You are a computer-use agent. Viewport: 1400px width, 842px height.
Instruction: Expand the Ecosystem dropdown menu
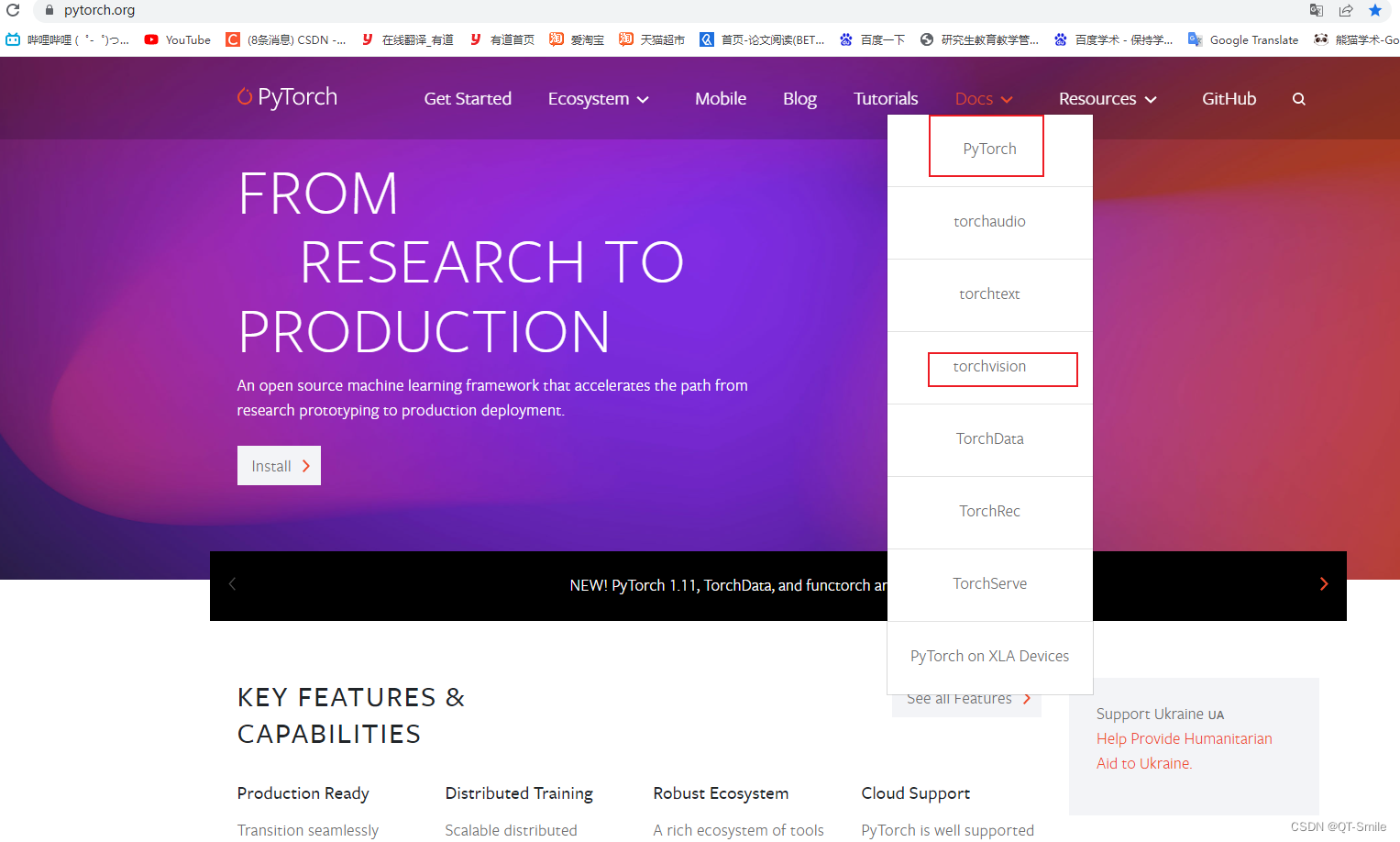598,99
